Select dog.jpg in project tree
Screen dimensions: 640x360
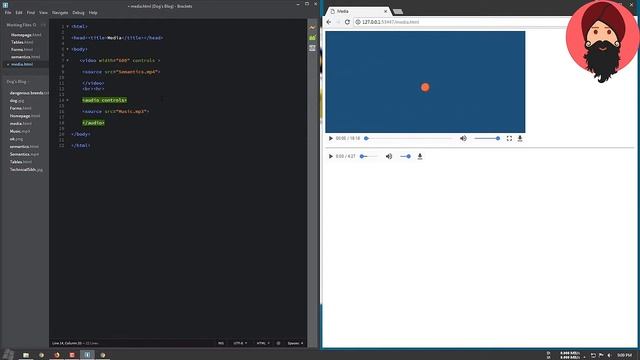point(17,101)
